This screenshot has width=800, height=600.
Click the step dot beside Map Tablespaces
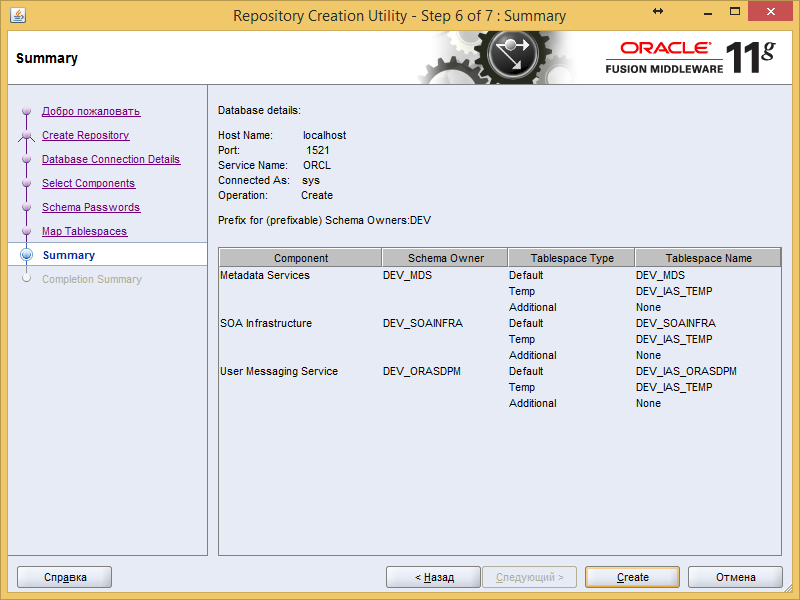click(27, 231)
